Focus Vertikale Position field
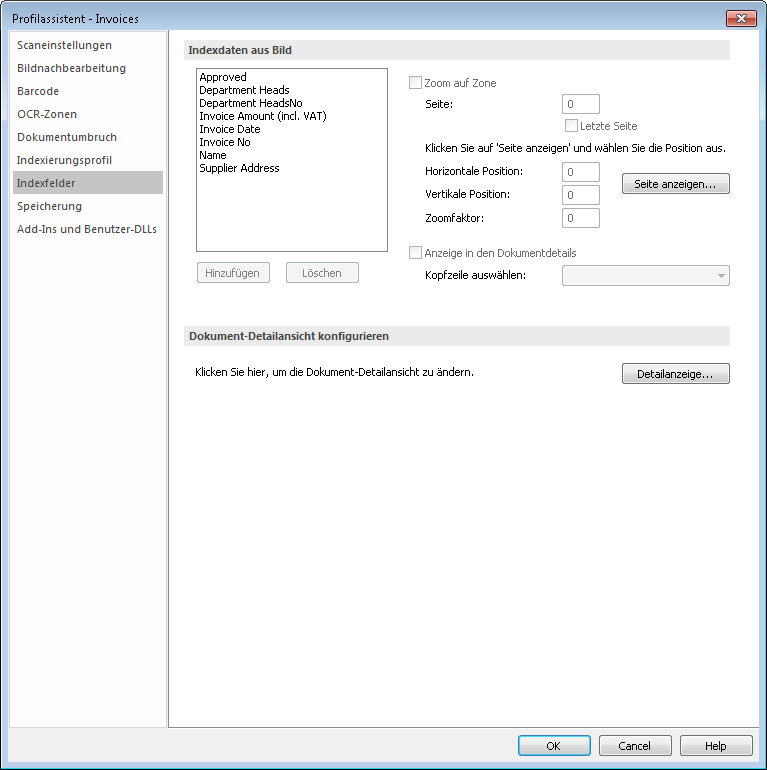The height and width of the screenshot is (770, 767). (x=581, y=195)
